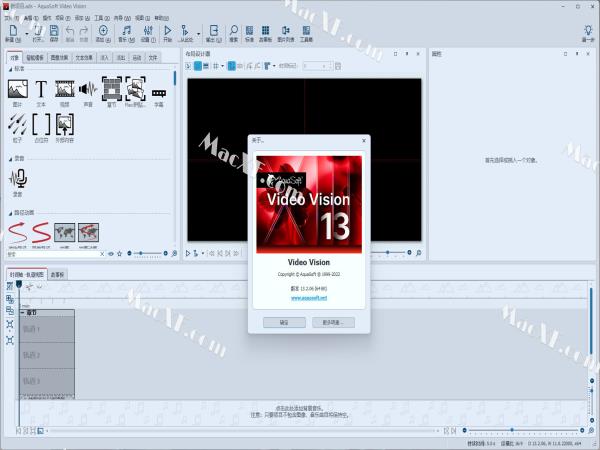Play the preview under Layout designer
This screenshot has height=450, width=600.
point(188,253)
